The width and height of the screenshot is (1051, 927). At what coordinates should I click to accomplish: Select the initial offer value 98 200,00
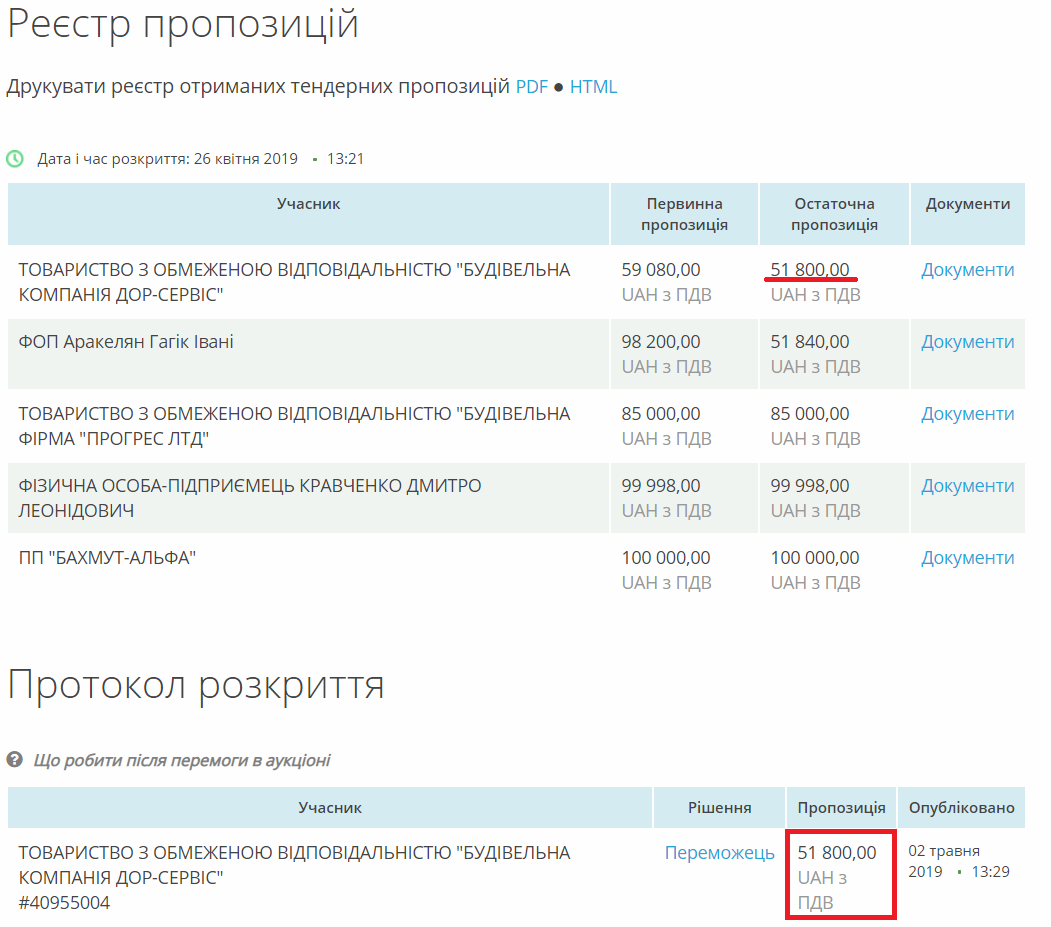pyautogui.click(x=660, y=342)
